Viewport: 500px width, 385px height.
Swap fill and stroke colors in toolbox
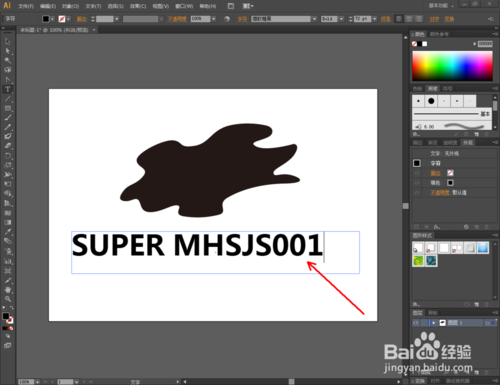coord(12,308)
